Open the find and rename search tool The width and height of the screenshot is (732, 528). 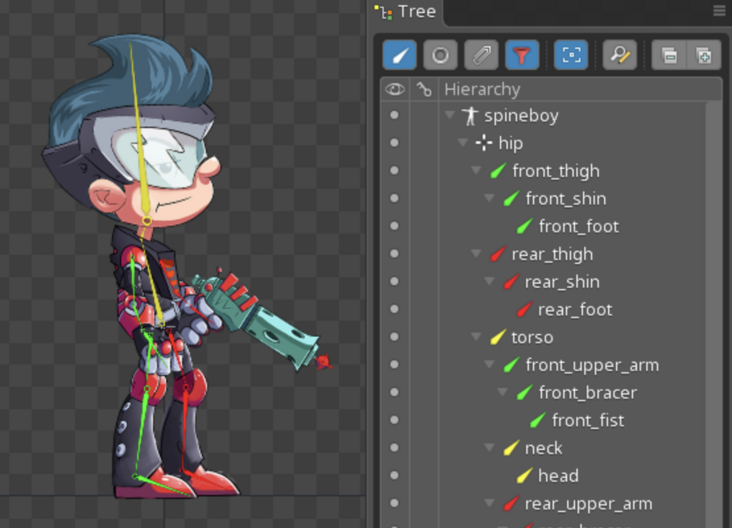[x=619, y=54]
